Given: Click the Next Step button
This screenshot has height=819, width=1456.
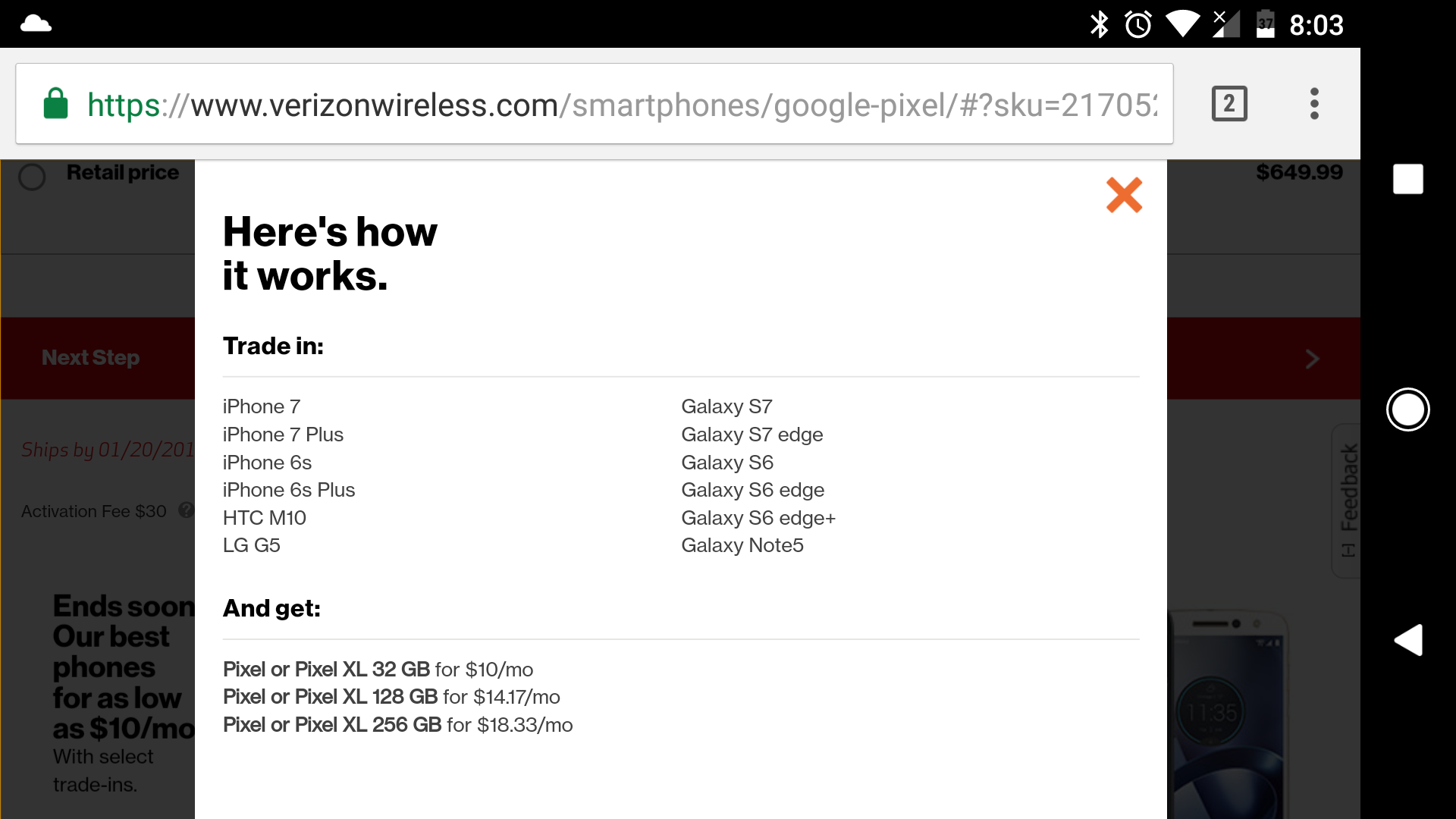Looking at the screenshot, I should 89,358.
